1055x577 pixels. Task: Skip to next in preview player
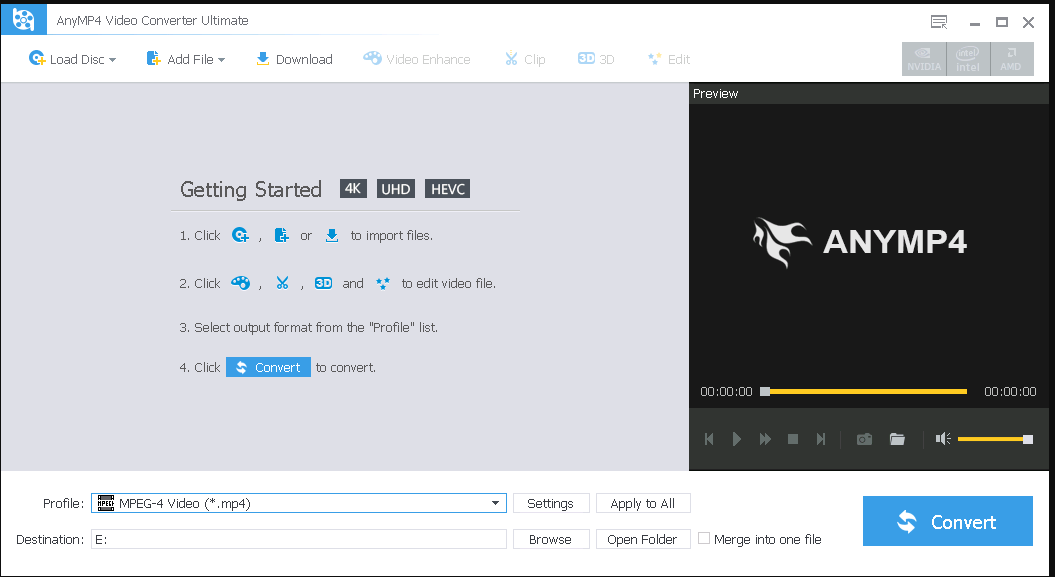pyautogui.click(x=821, y=439)
